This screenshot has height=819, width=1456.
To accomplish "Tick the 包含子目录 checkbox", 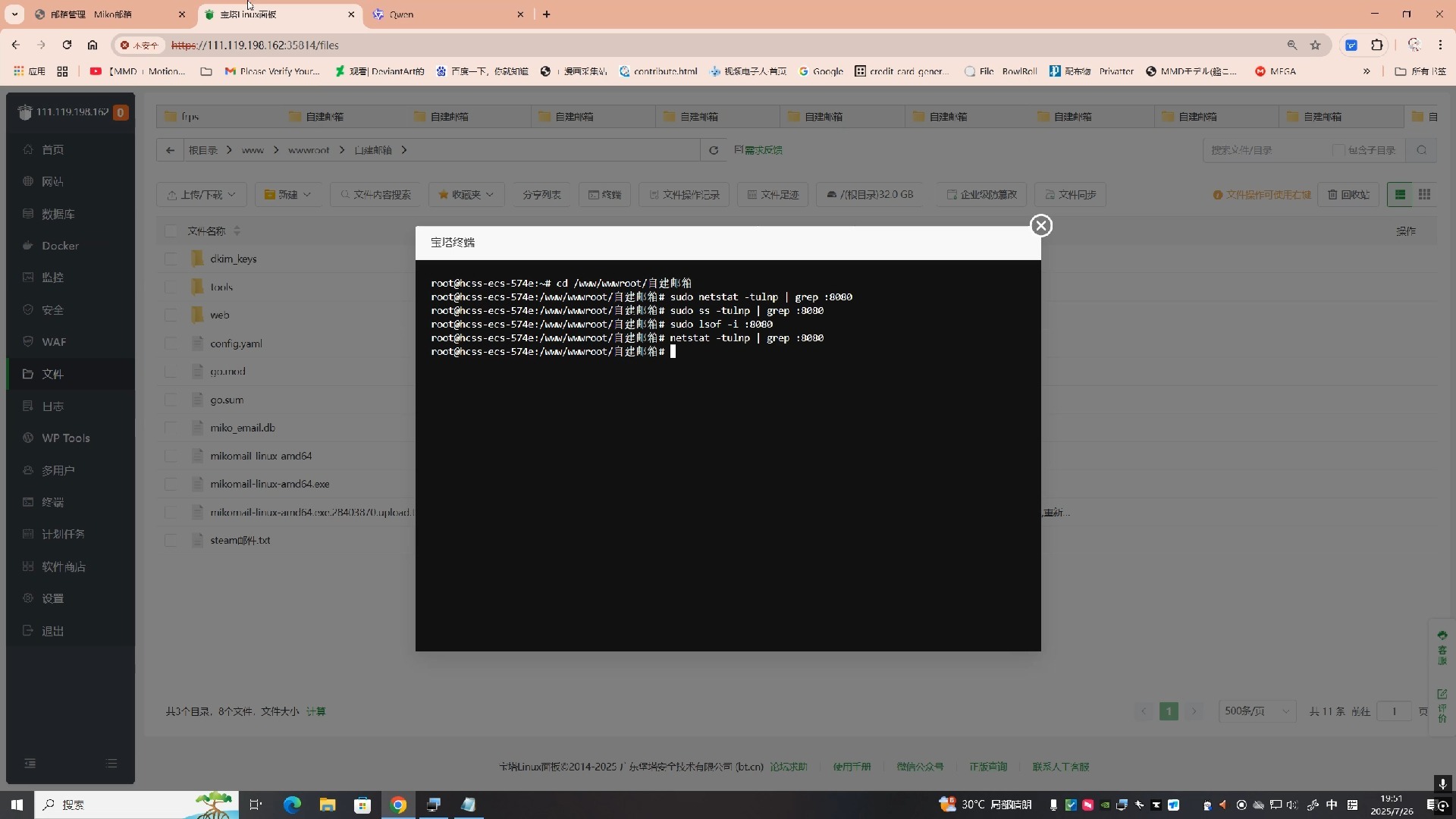I will tap(1338, 150).
